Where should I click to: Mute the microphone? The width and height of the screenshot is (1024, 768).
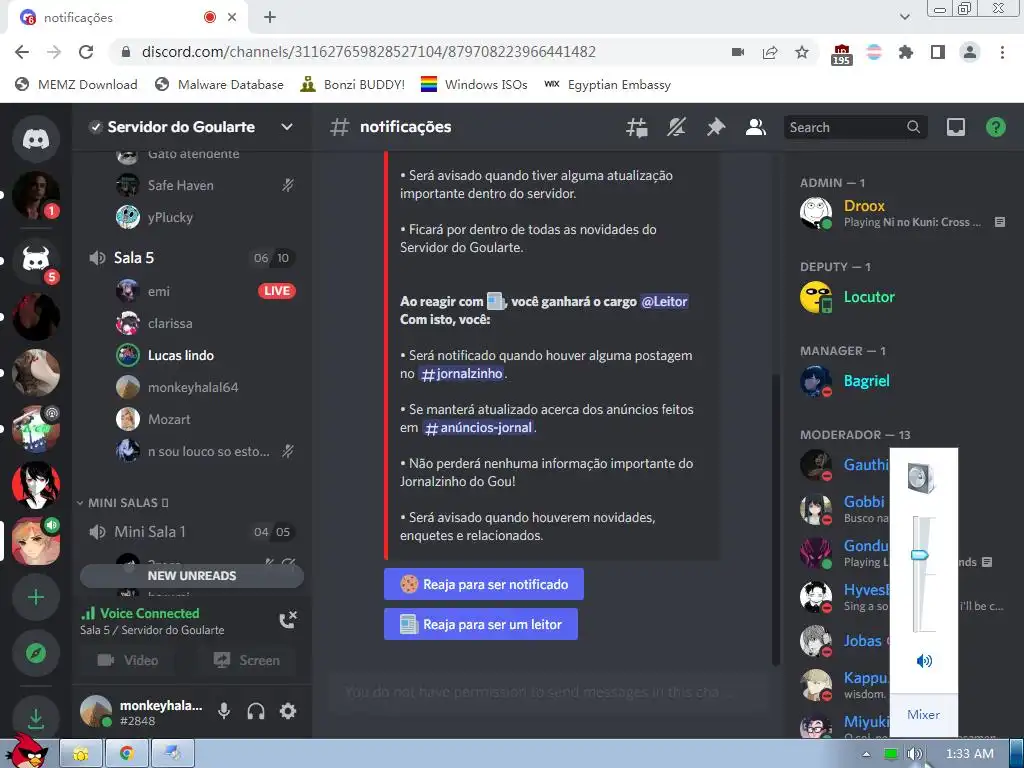(x=224, y=711)
